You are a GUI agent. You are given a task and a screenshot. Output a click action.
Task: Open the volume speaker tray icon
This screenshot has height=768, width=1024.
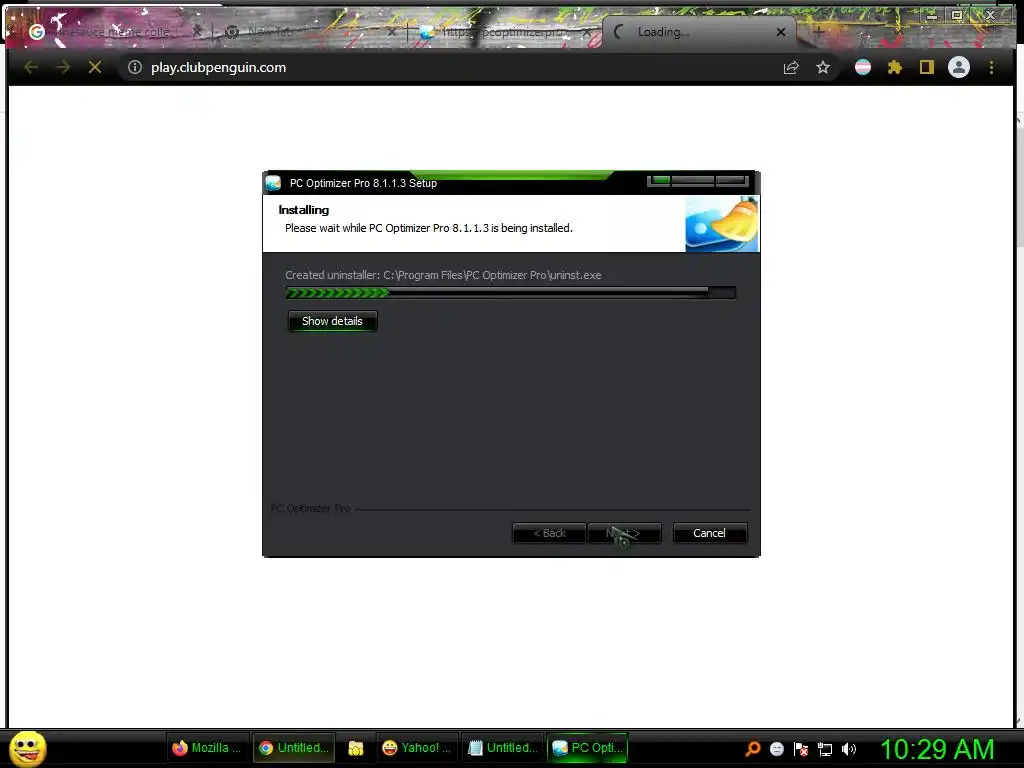tap(849, 749)
